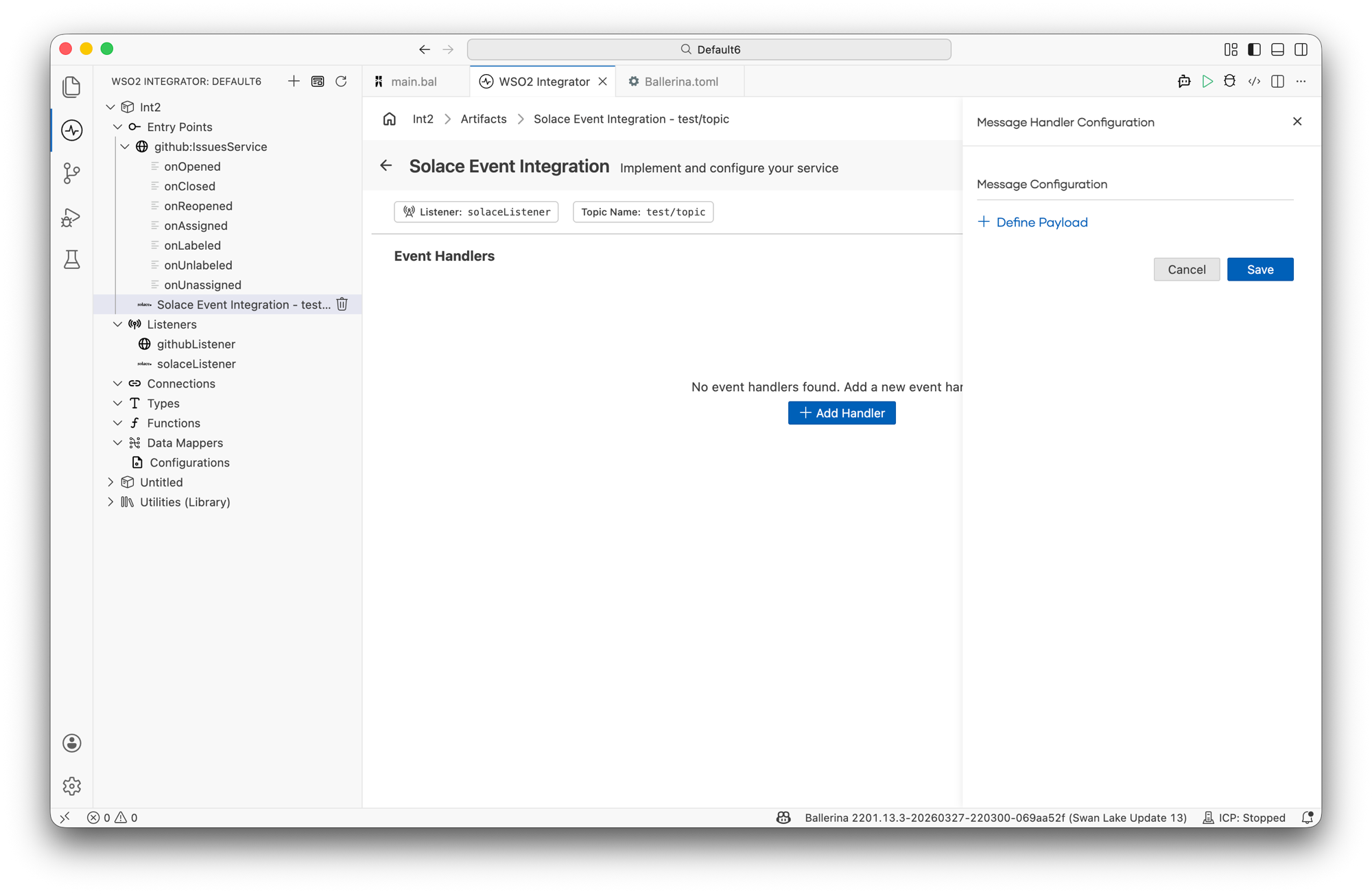1372x894 pixels.
Task: Collapse the Entry Points section
Action: tap(118, 127)
